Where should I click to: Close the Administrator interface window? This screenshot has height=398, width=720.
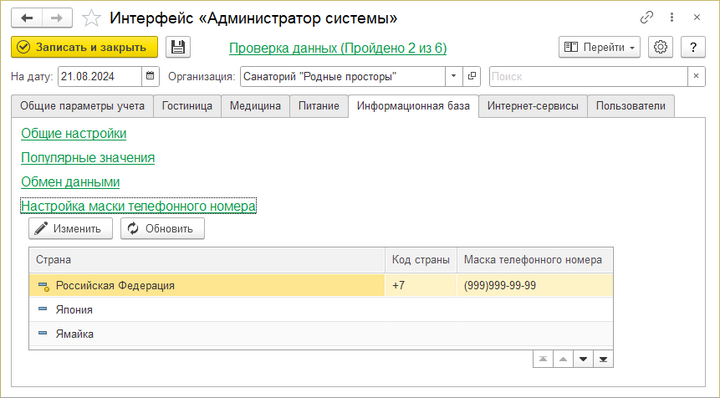[697, 17]
